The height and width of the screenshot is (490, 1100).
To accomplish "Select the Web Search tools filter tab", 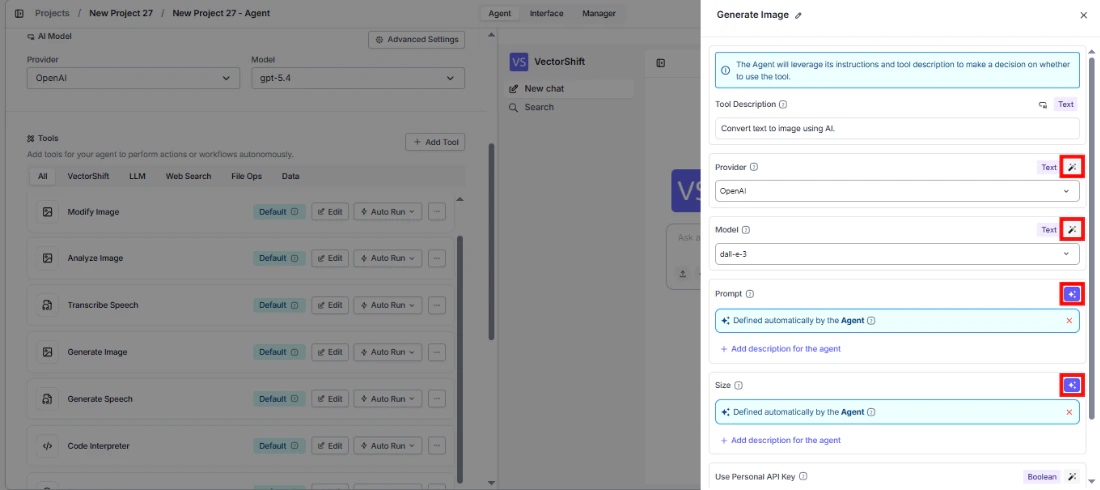I will [x=188, y=176].
